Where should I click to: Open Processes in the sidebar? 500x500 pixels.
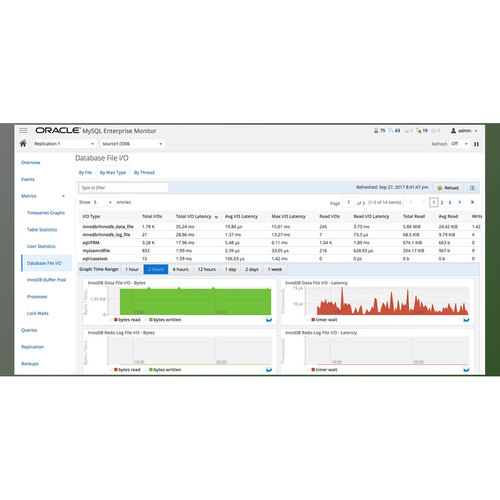click(37, 297)
